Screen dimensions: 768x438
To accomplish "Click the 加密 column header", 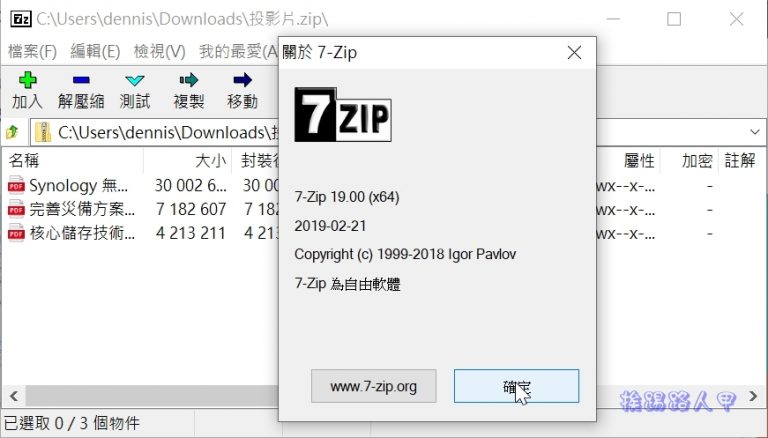I will 697,160.
